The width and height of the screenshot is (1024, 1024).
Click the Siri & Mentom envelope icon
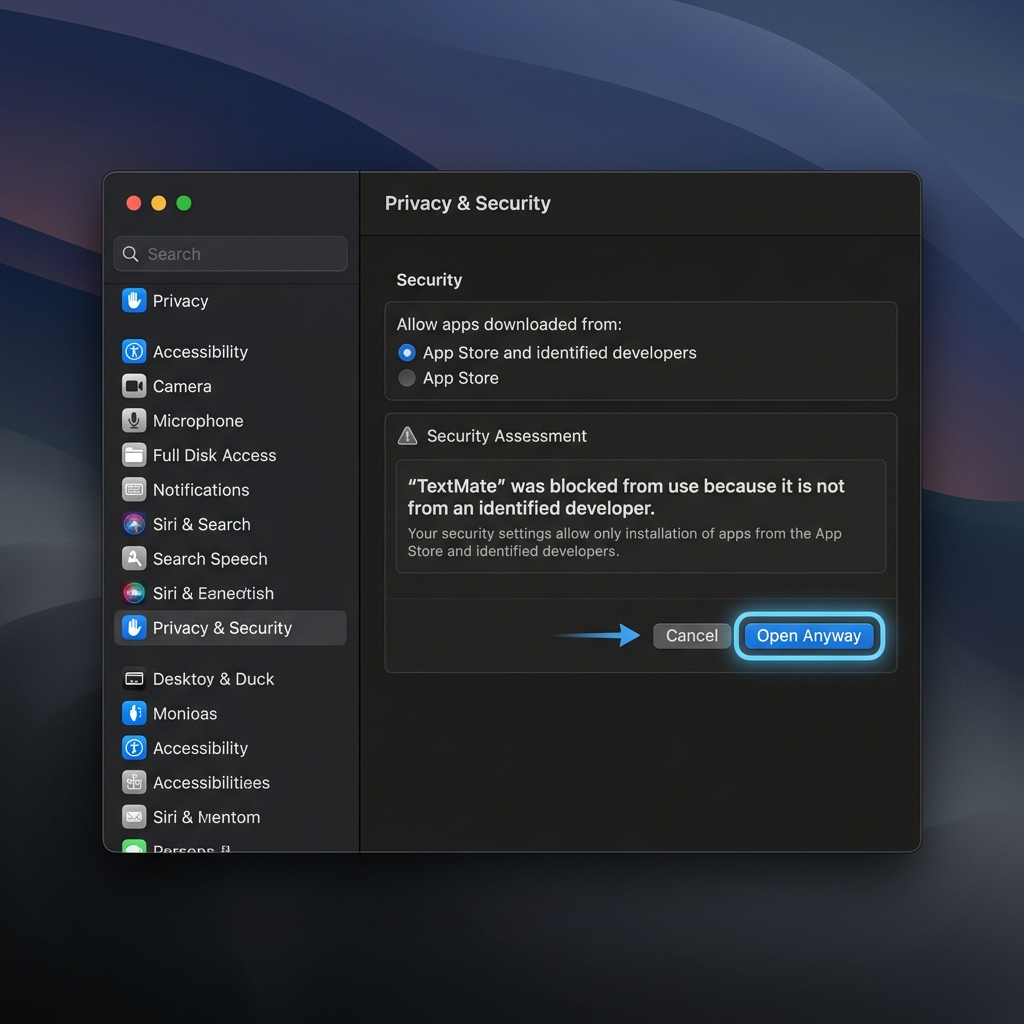[133, 817]
